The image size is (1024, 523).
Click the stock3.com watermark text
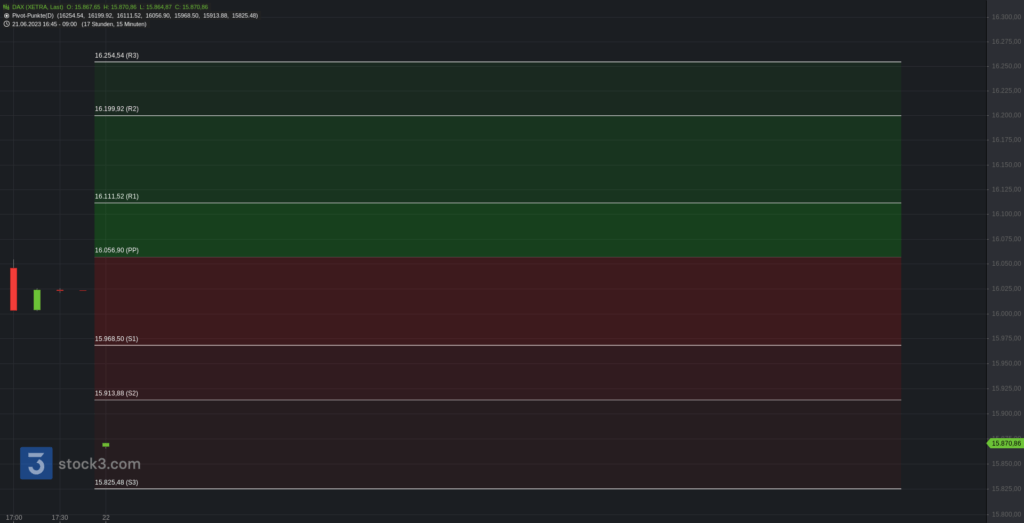coord(99,464)
